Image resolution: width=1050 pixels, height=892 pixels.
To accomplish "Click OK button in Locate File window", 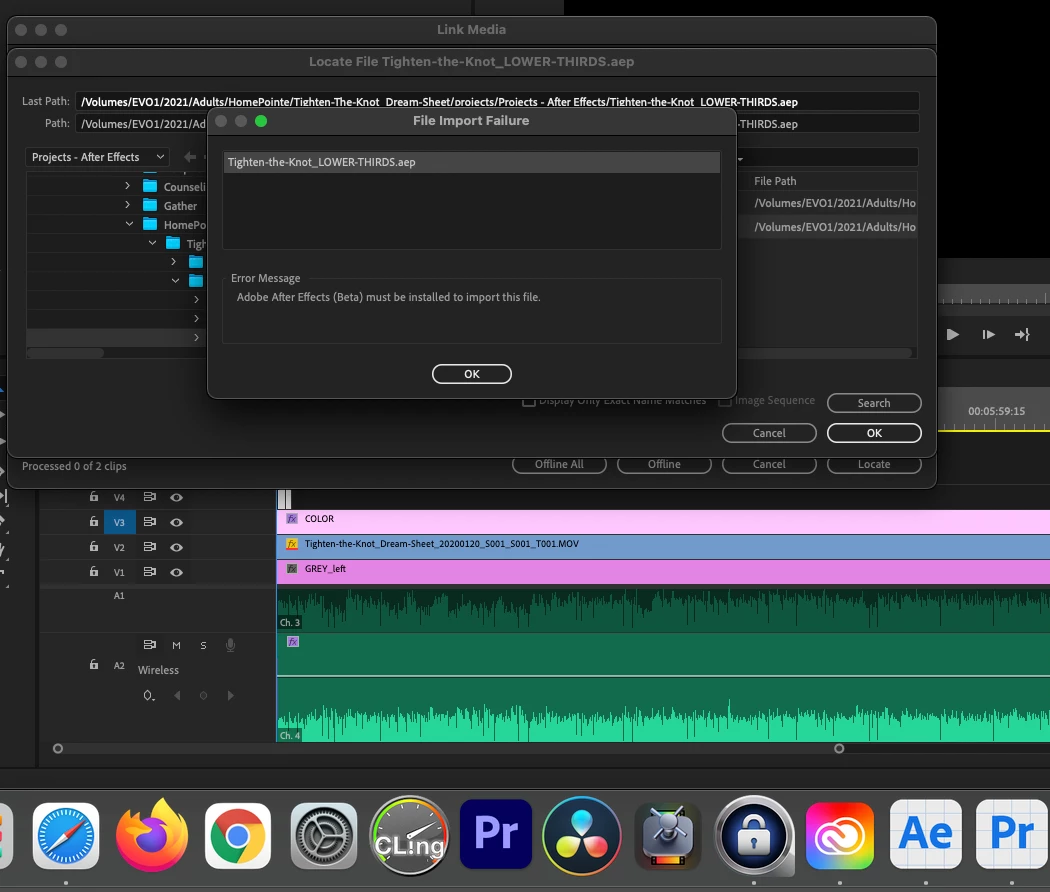I will click(874, 433).
